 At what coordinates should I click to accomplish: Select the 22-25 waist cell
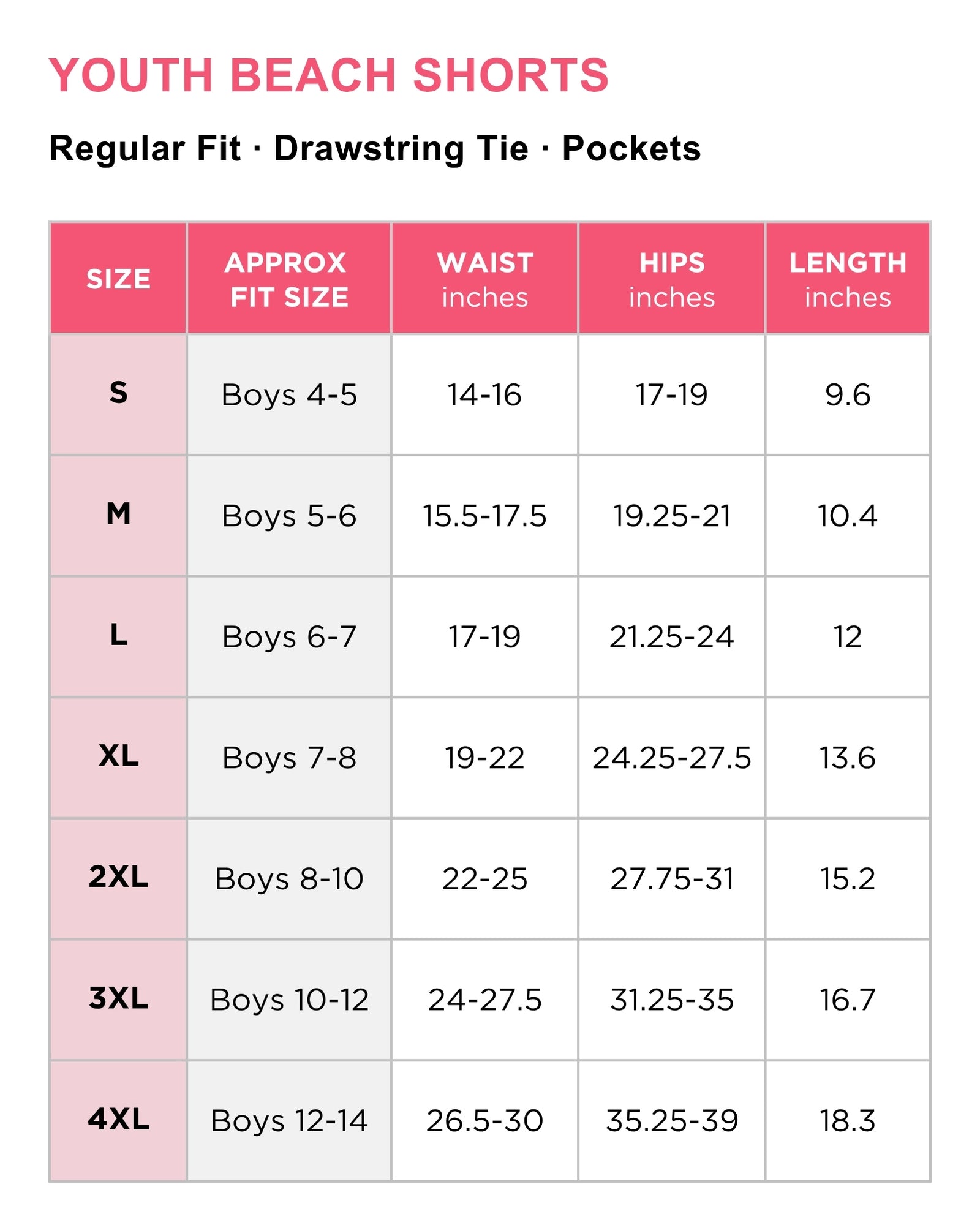(485, 879)
